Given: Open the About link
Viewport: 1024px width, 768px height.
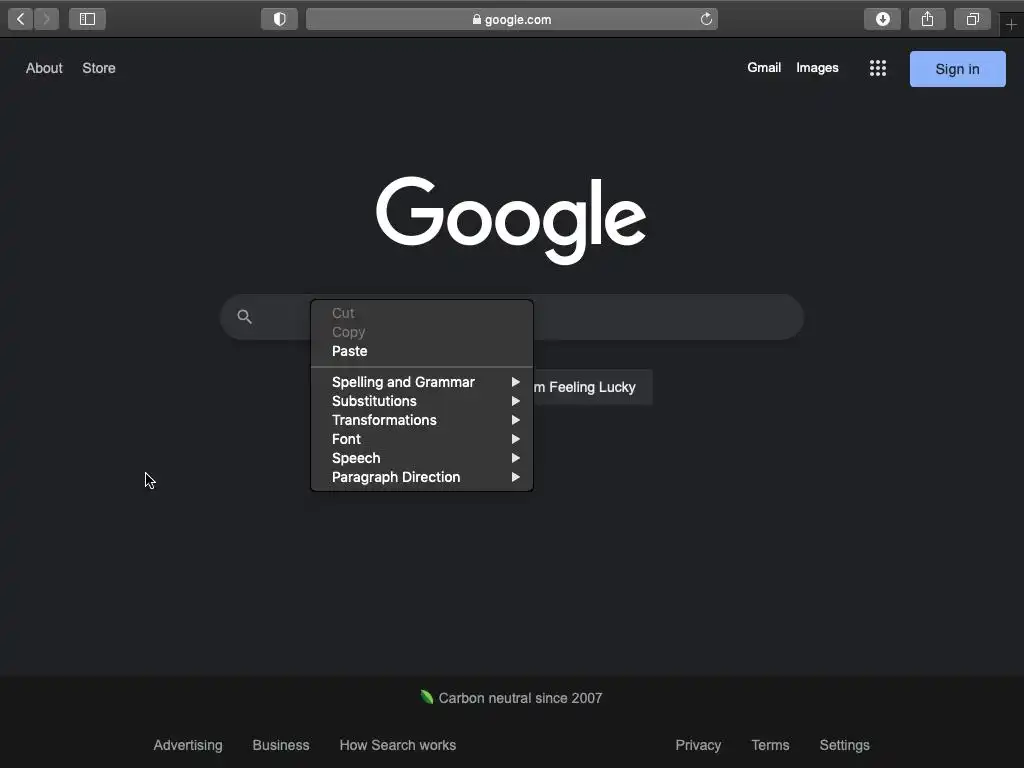Looking at the screenshot, I should click(x=44, y=68).
